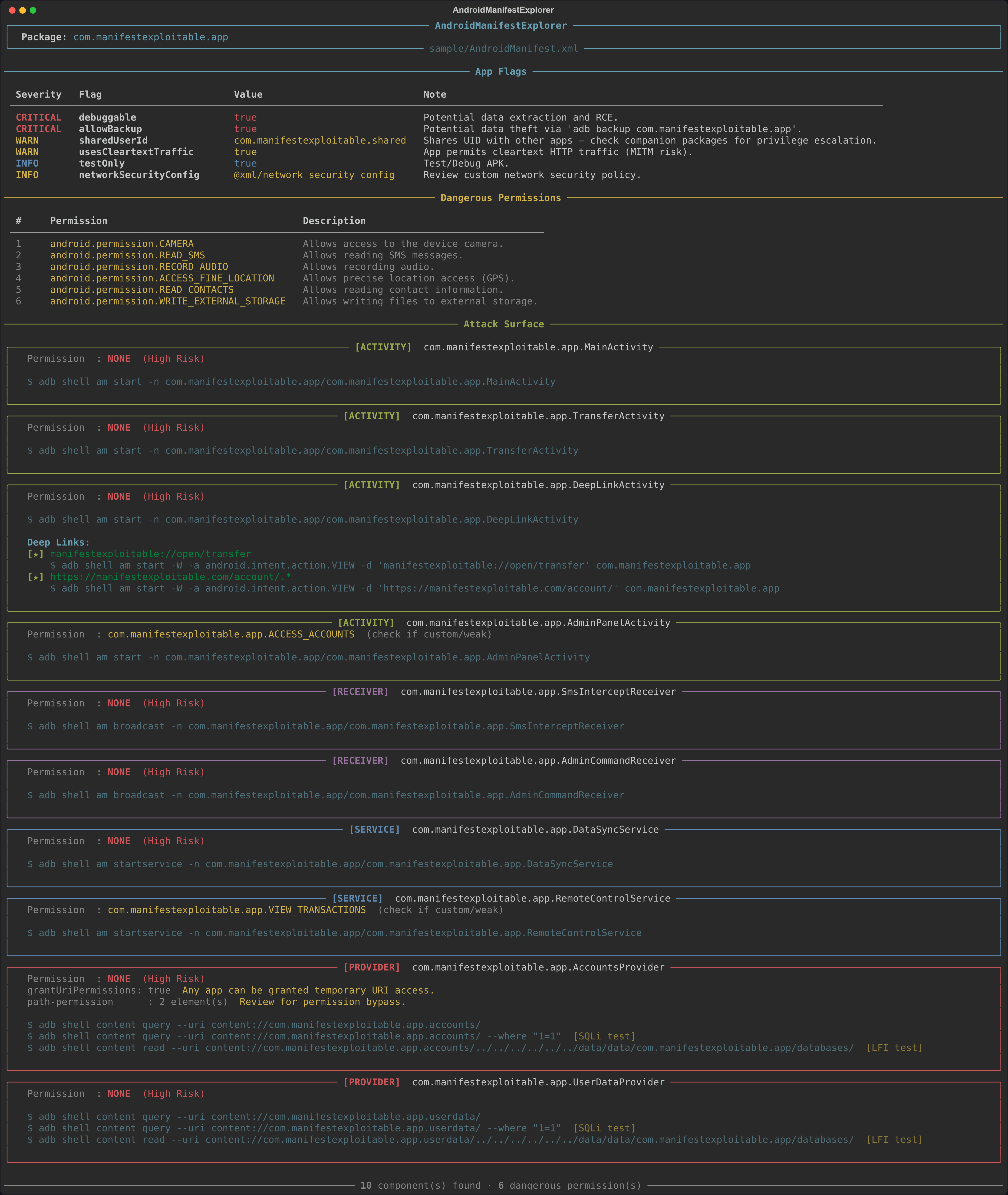Click the RemoteControlService component title
This screenshot has height=1195, width=1008.
click(532, 898)
